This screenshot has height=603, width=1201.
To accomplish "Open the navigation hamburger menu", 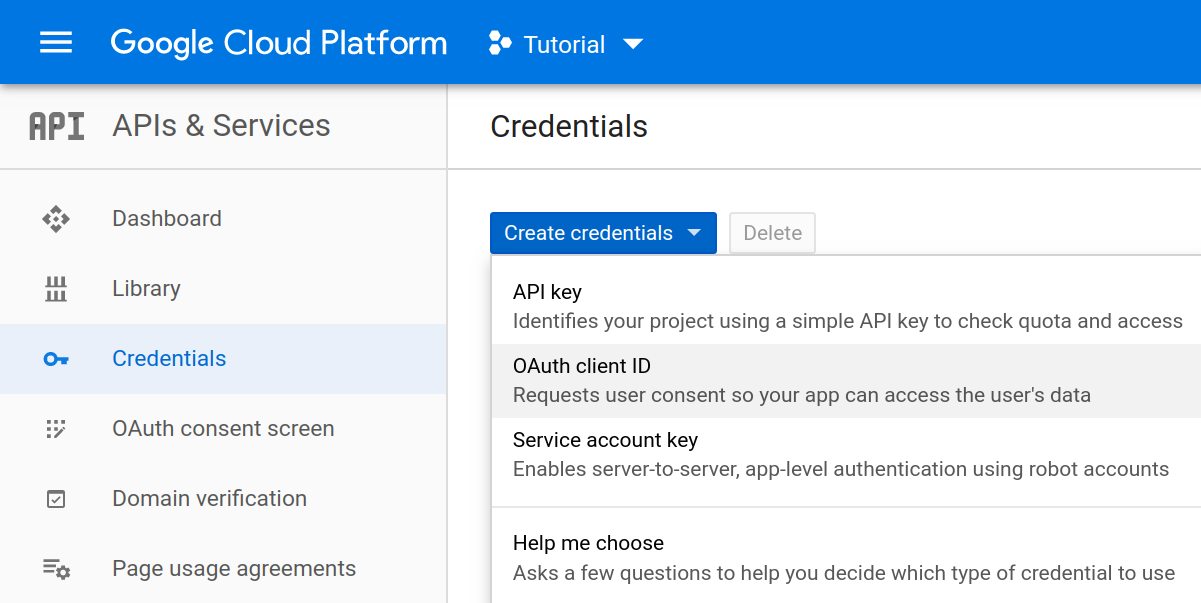I will (x=55, y=42).
